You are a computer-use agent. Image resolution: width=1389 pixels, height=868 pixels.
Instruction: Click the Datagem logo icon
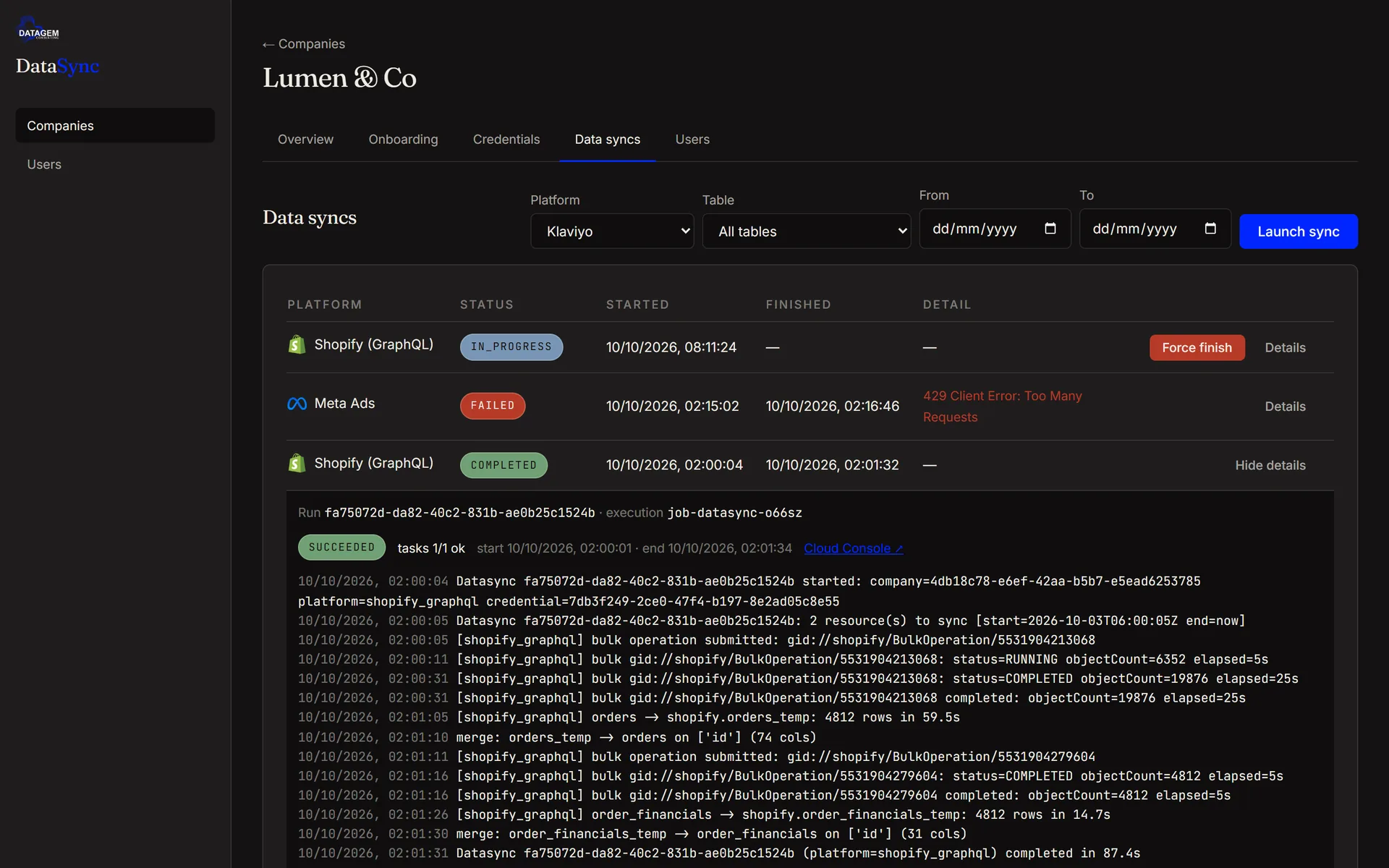pyautogui.click(x=38, y=28)
